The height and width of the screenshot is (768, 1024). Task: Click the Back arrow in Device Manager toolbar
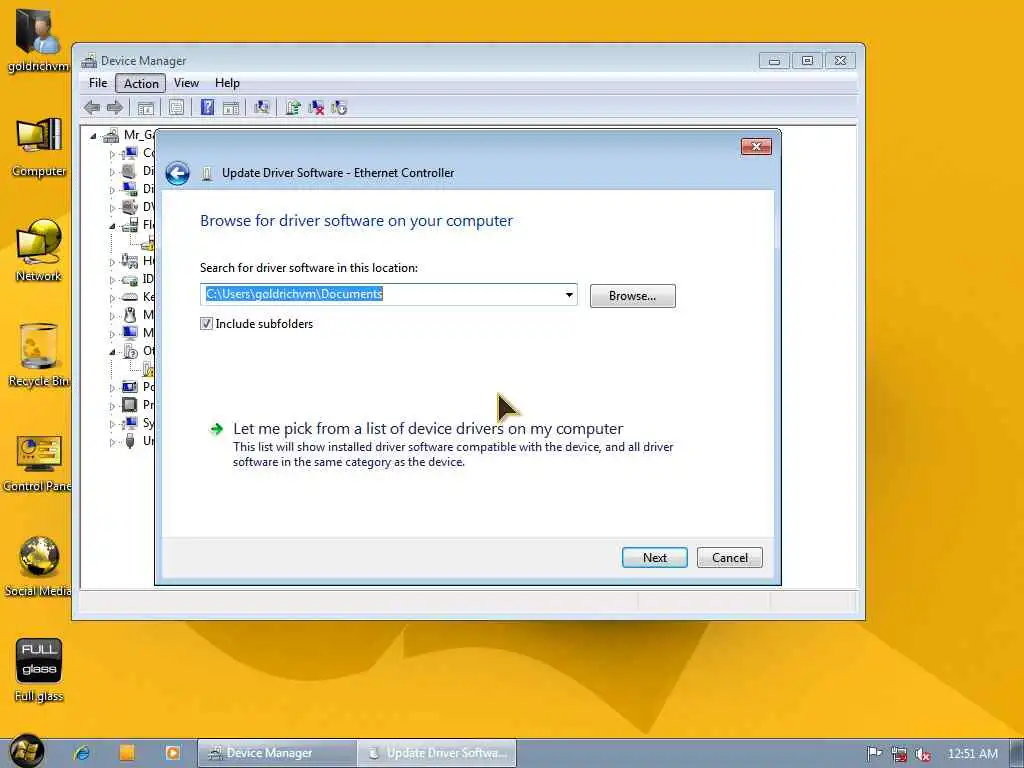coord(92,107)
